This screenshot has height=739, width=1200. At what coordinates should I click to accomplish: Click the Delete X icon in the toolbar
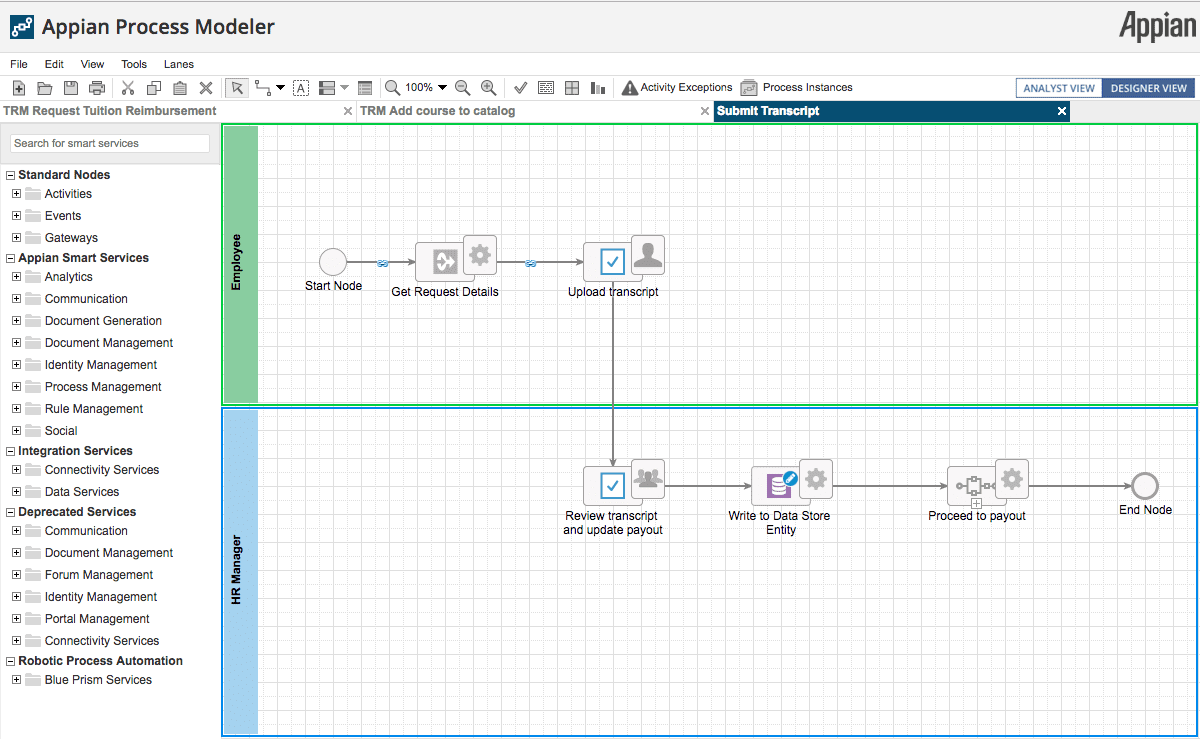206,88
